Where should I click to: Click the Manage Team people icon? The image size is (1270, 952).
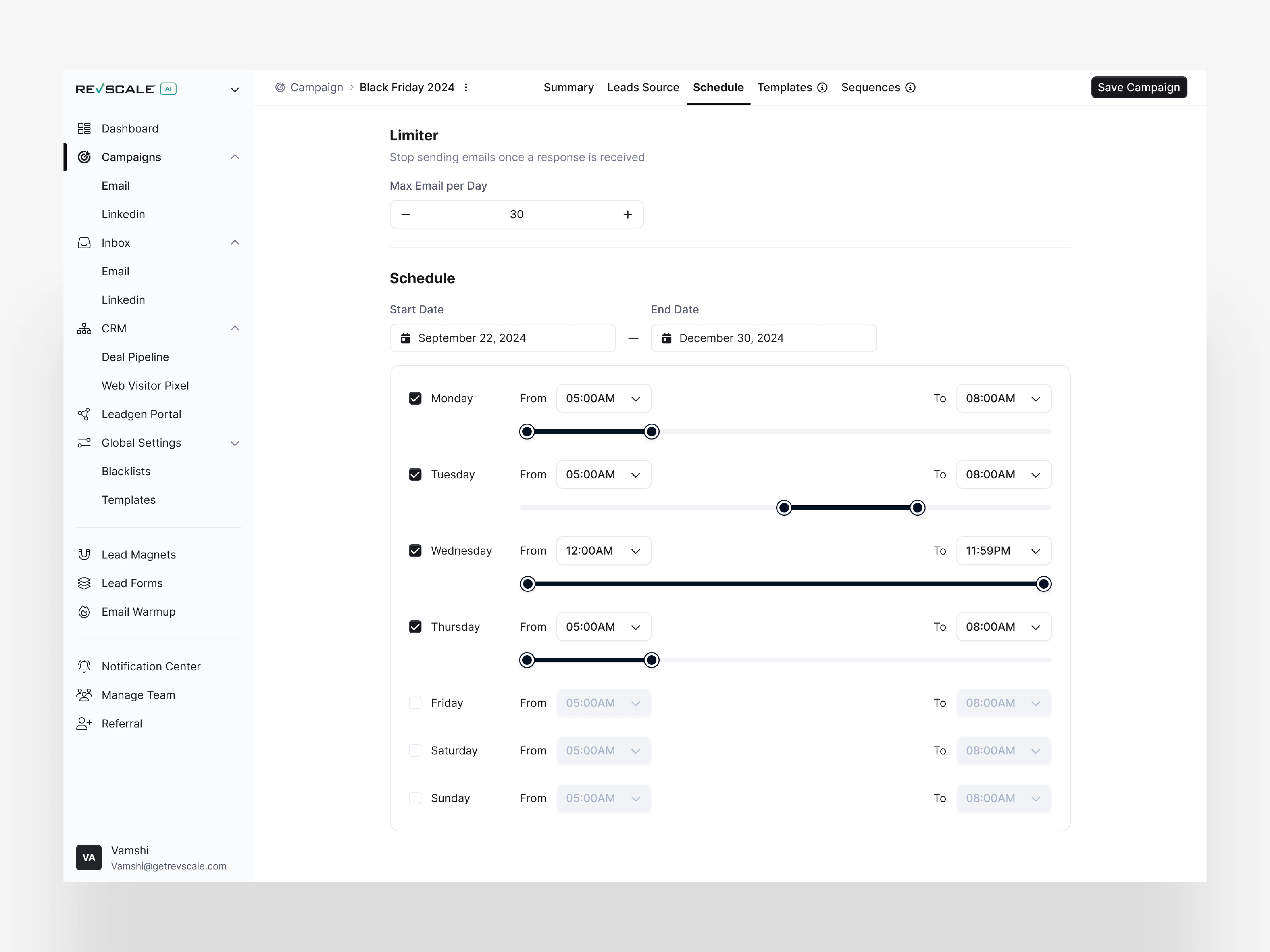[84, 695]
